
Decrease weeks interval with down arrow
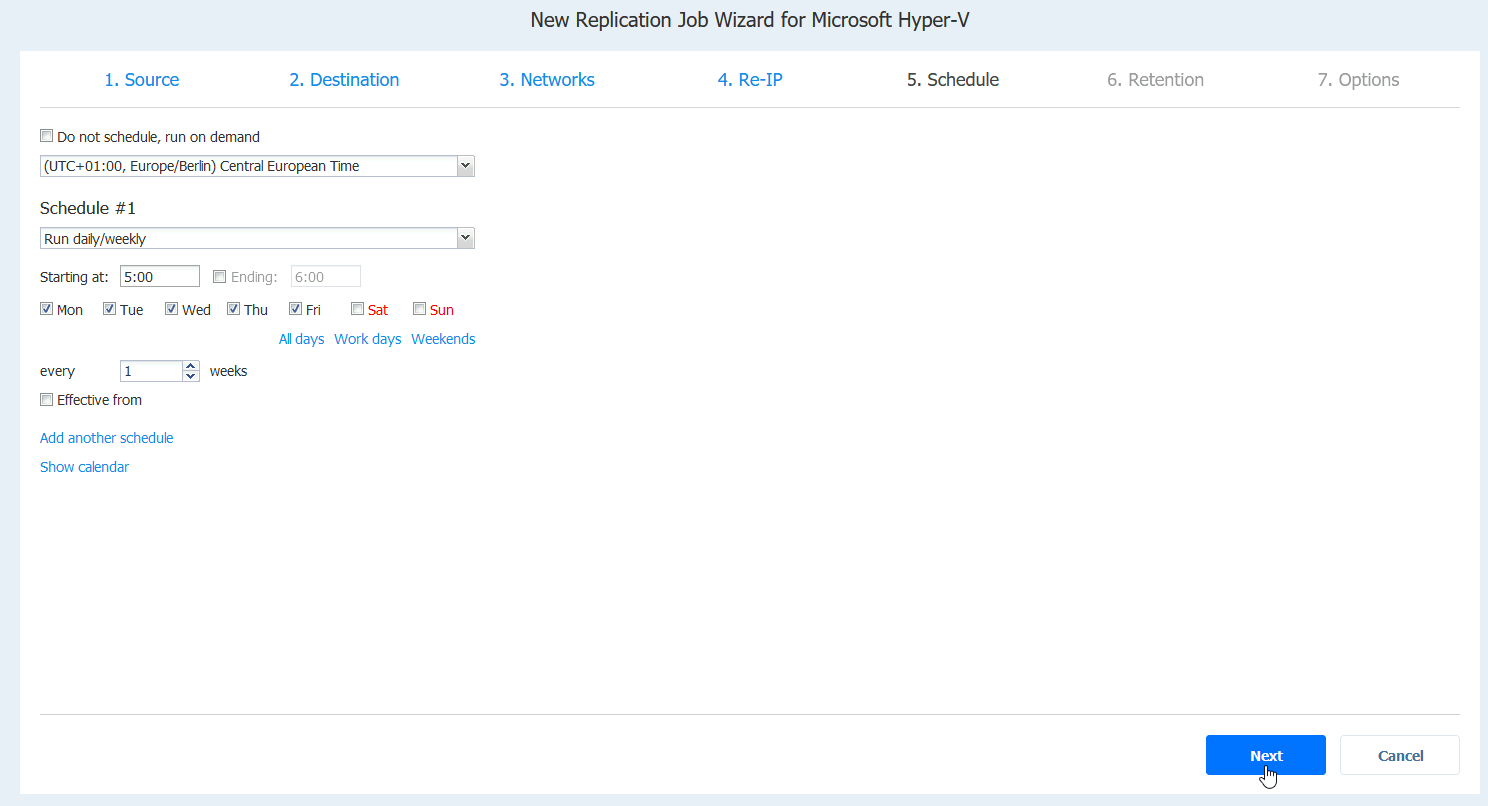tap(191, 377)
